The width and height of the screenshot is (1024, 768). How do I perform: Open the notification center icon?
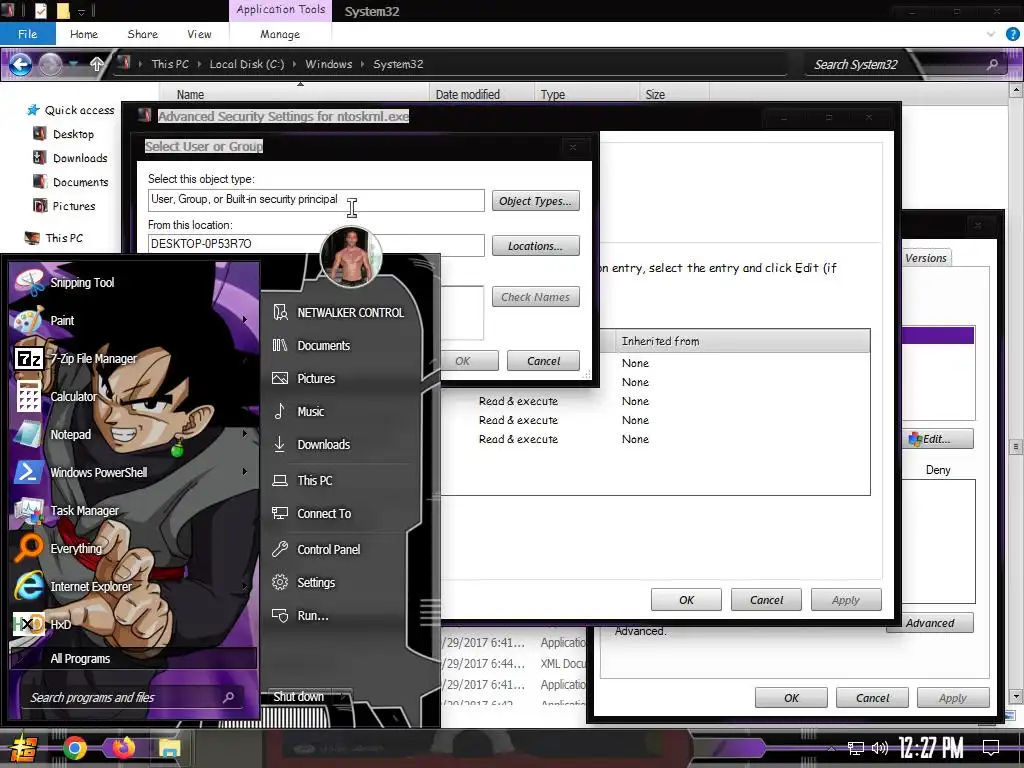[x=991, y=747]
